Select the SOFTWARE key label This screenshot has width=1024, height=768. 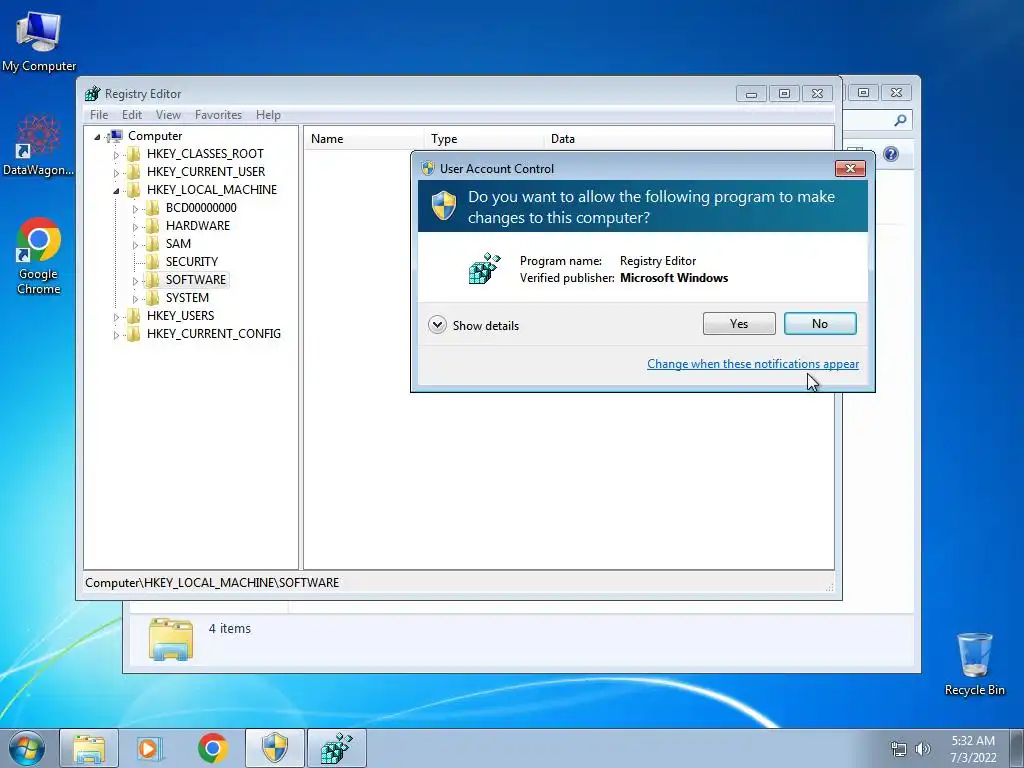[196, 280]
